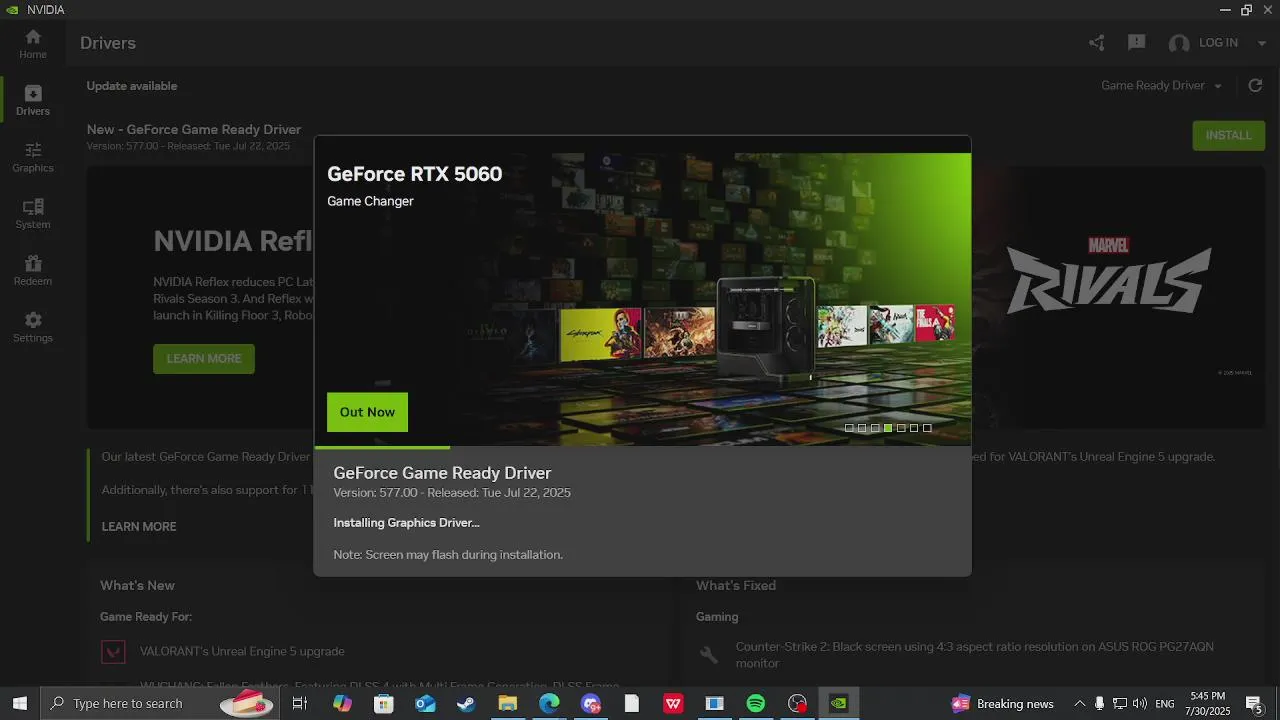
Task: Click the driver installation progress bar
Action: click(642, 447)
